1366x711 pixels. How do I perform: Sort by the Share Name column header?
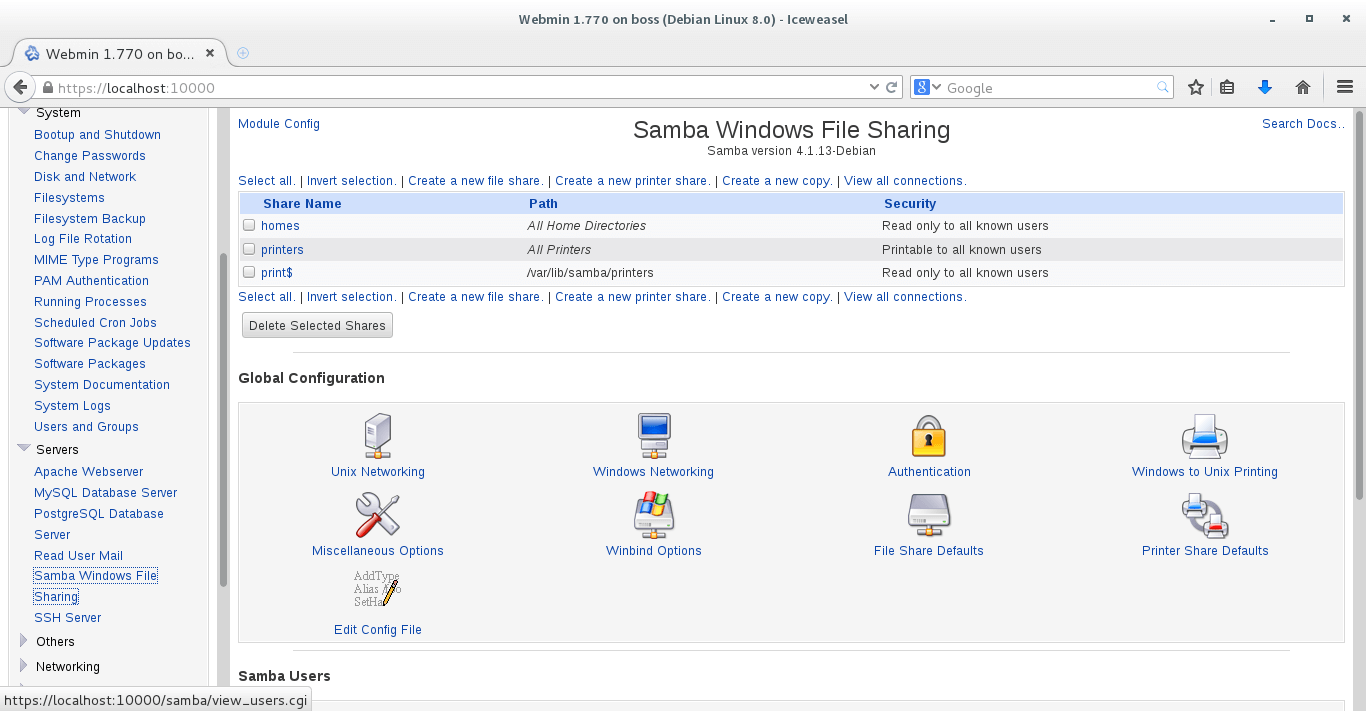pos(302,203)
